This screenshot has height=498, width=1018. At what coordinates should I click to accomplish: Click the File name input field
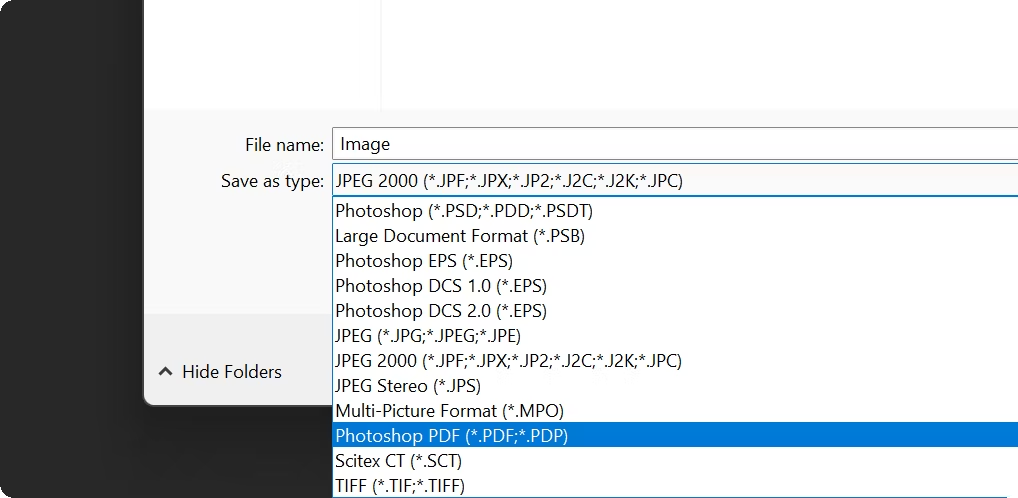point(675,144)
